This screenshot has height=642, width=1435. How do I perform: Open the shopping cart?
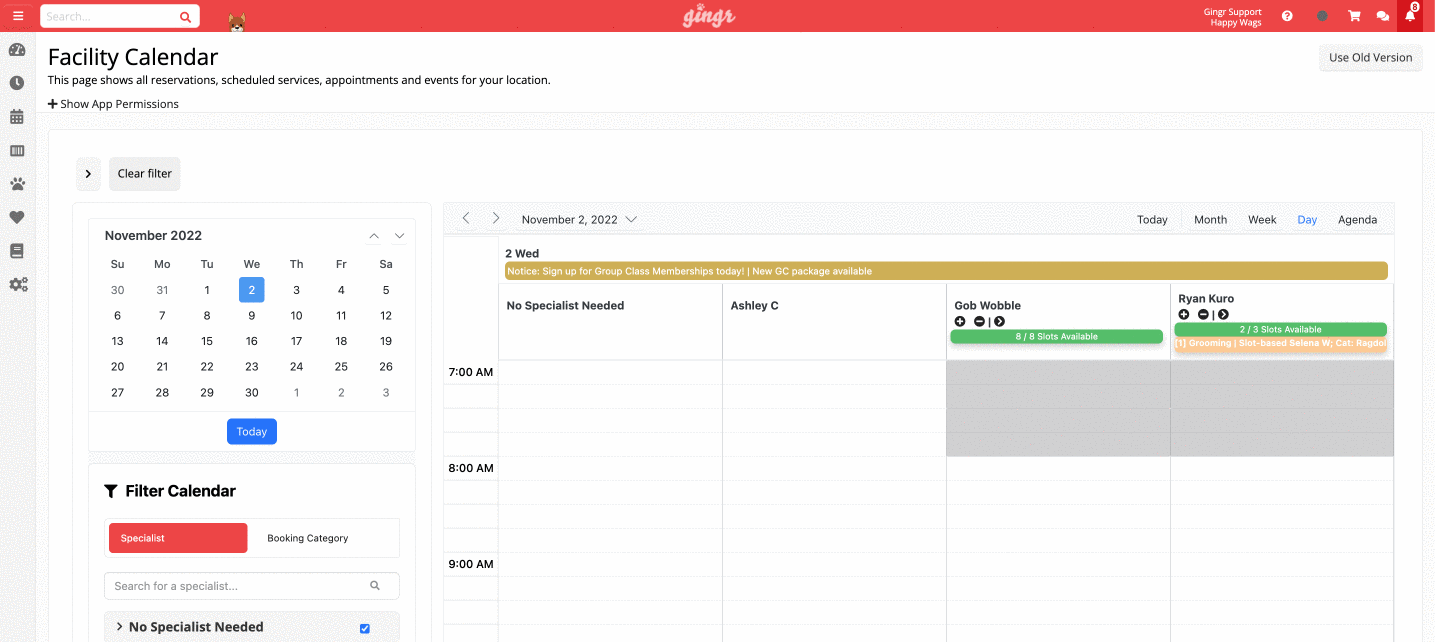coord(1354,16)
